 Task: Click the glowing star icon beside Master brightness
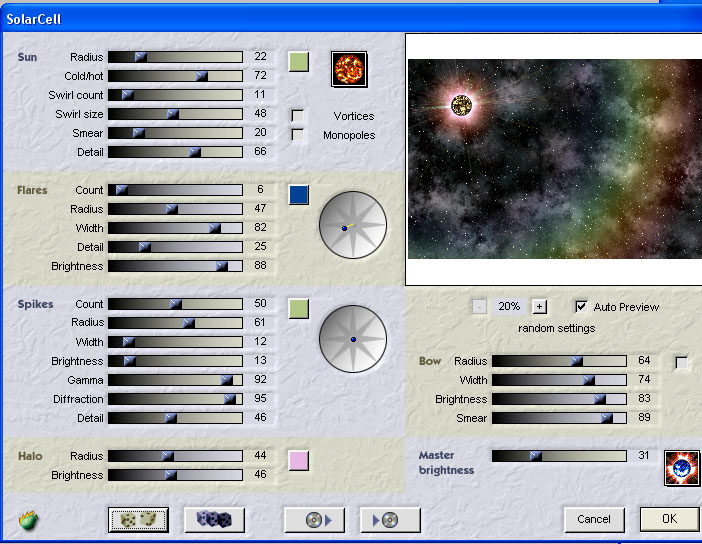[x=682, y=468]
